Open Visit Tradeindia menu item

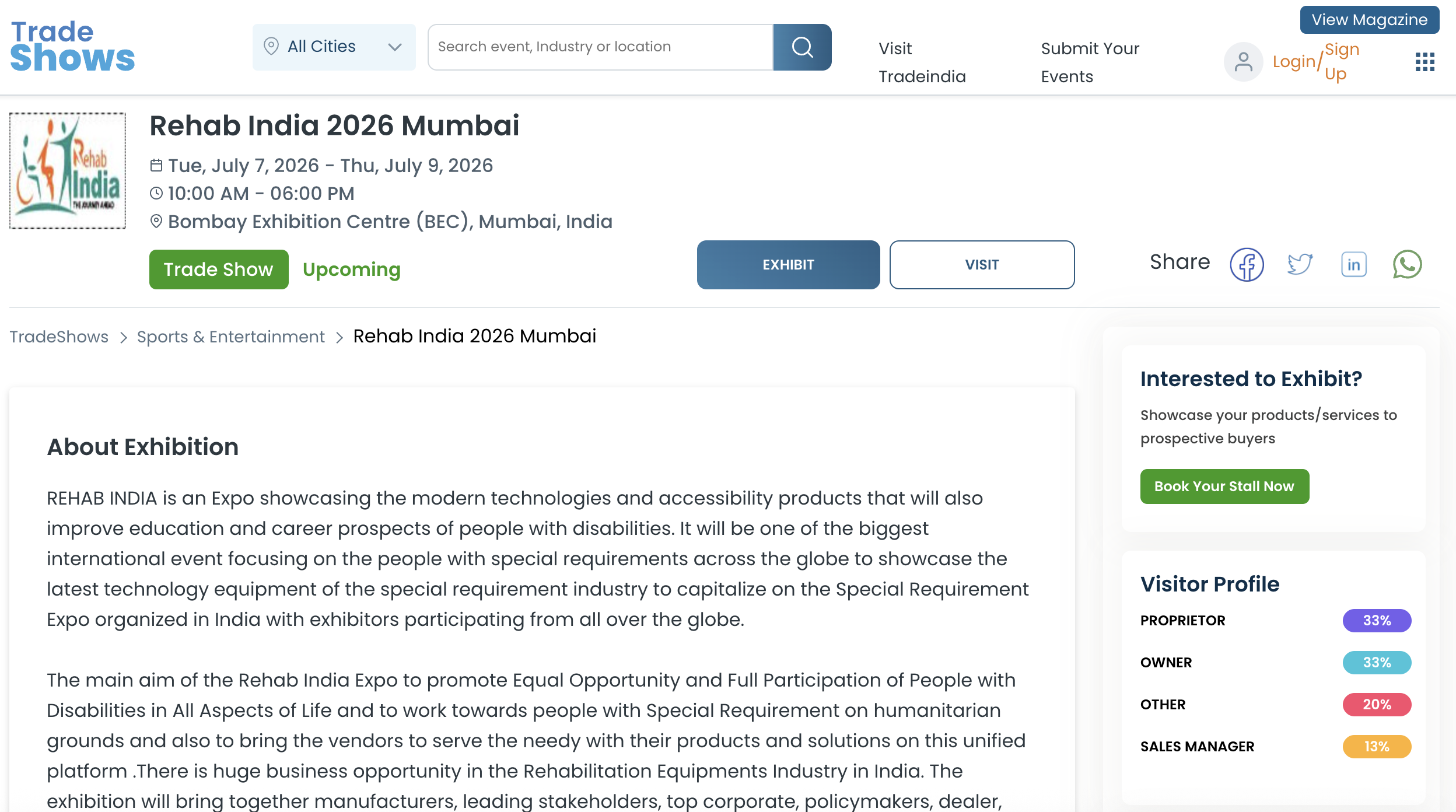tap(922, 62)
